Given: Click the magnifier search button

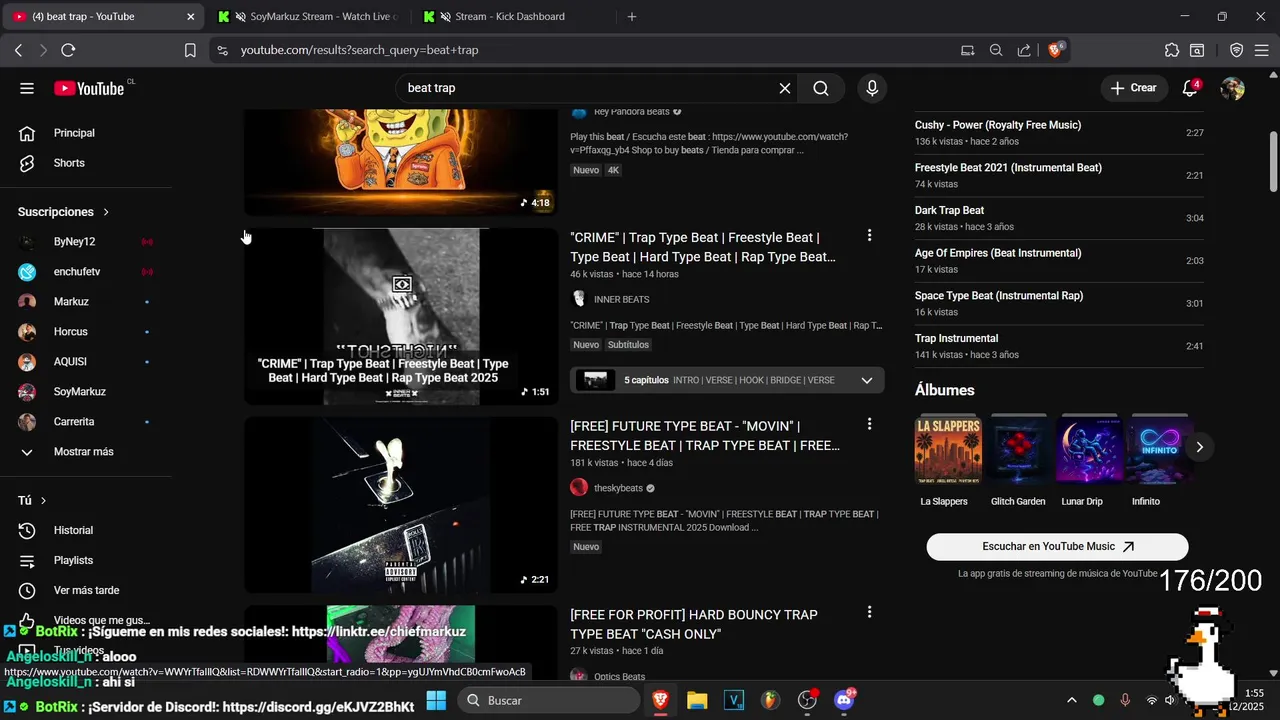Looking at the screenshot, I should (821, 88).
